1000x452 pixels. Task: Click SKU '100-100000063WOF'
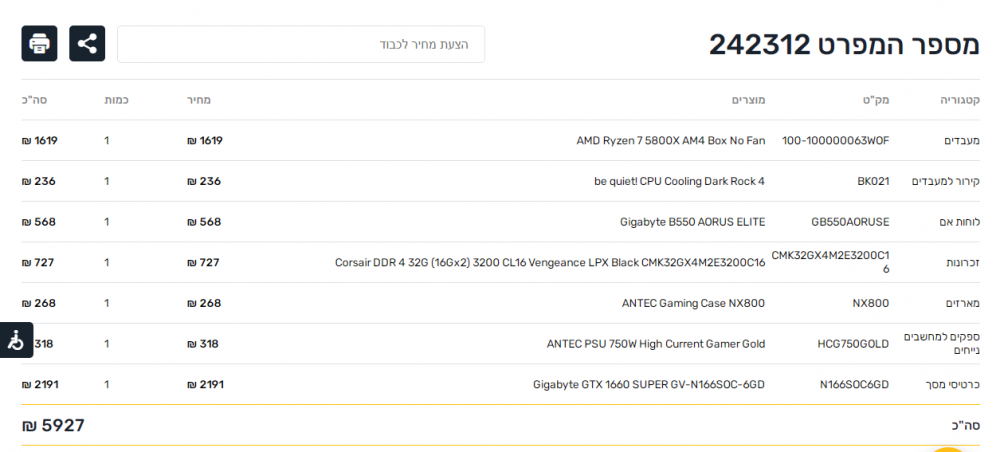[835, 140]
